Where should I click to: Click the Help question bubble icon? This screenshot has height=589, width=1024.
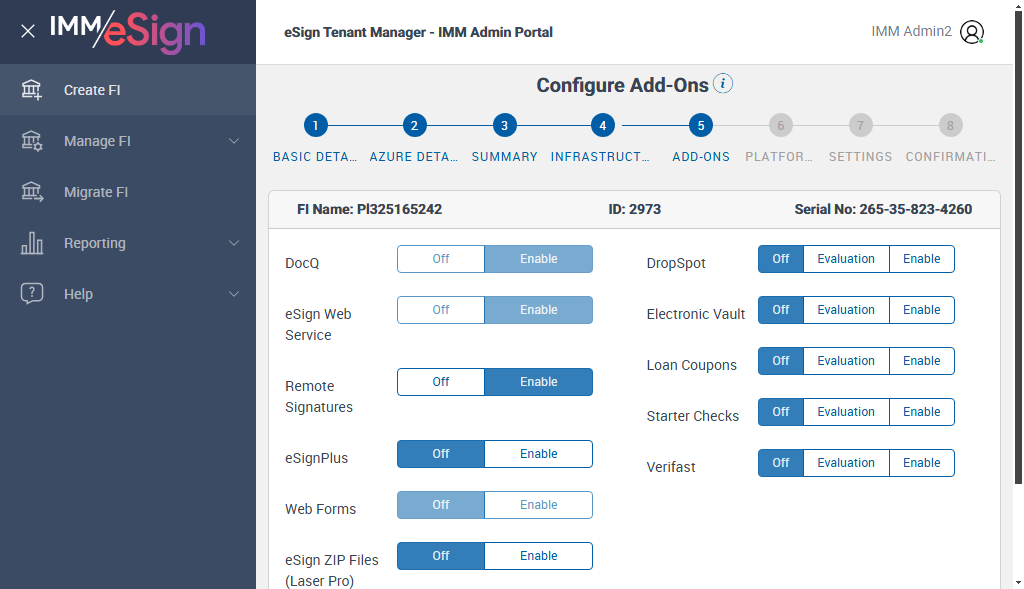click(x=31, y=293)
